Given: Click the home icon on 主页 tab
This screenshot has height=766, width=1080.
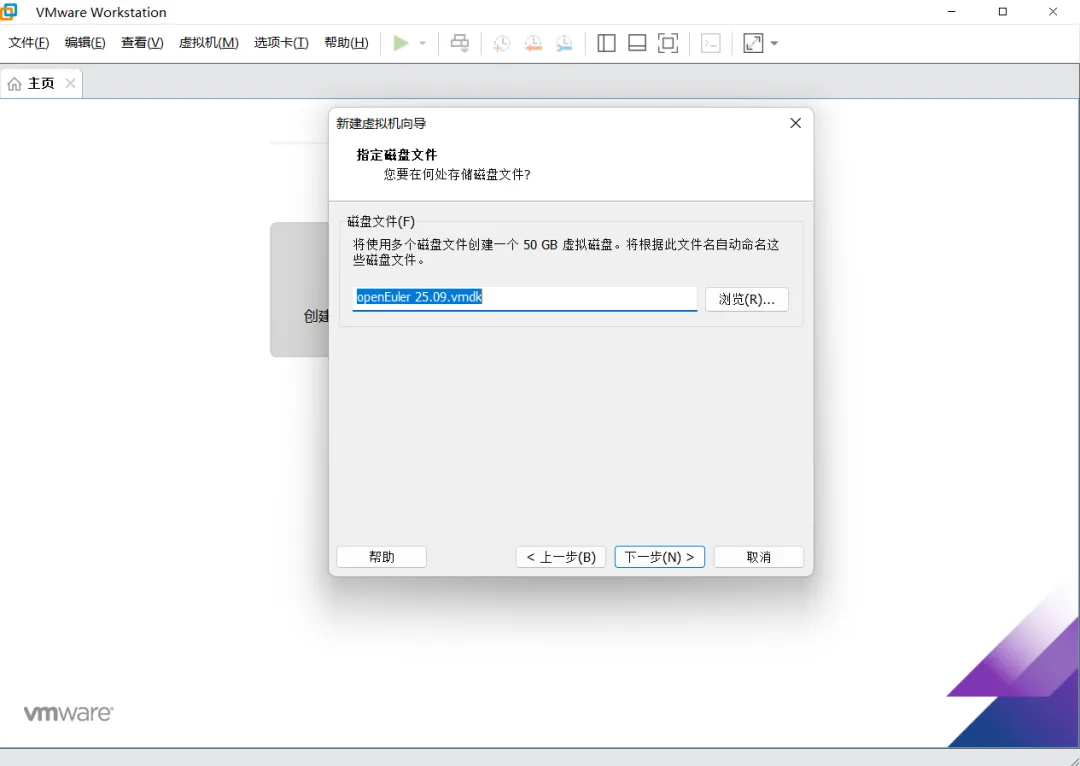Looking at the screenshot, I should (x=14, y=83).
